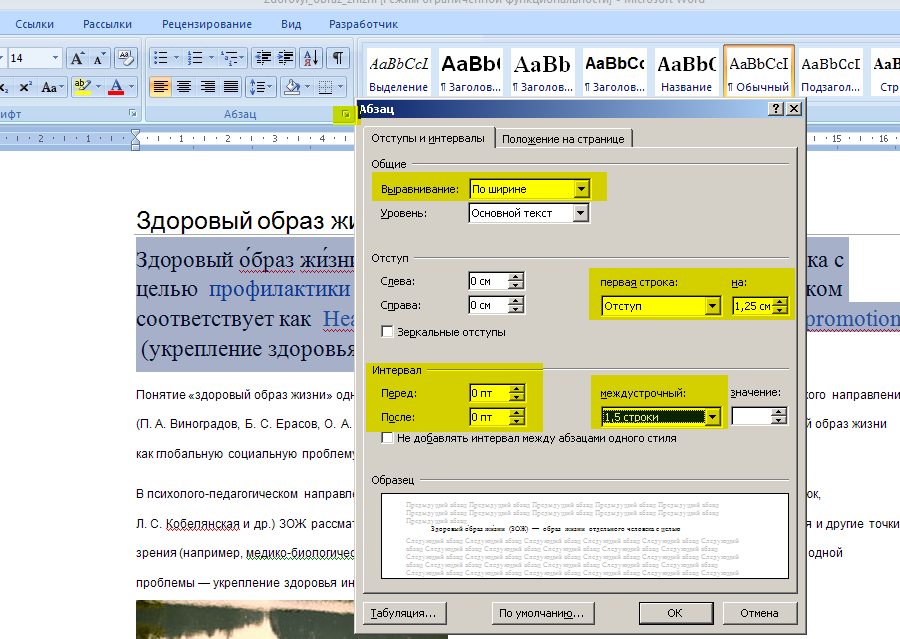
Task: Click the numbered list icon
Action: pyautogui.click(x=195, y=58)
